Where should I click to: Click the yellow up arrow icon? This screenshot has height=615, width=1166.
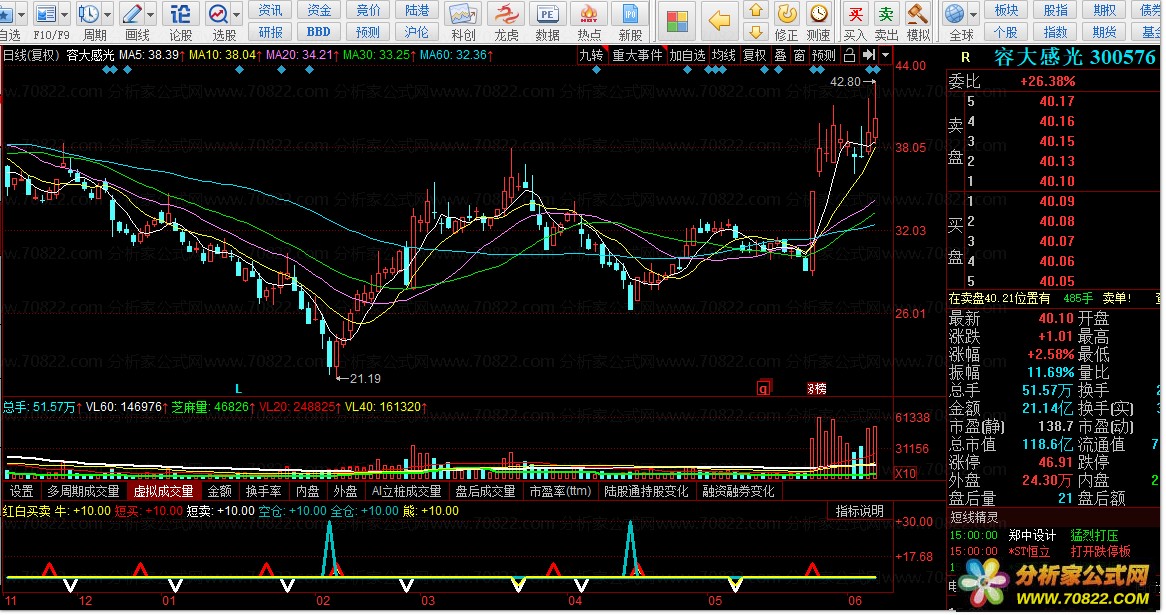756,10
